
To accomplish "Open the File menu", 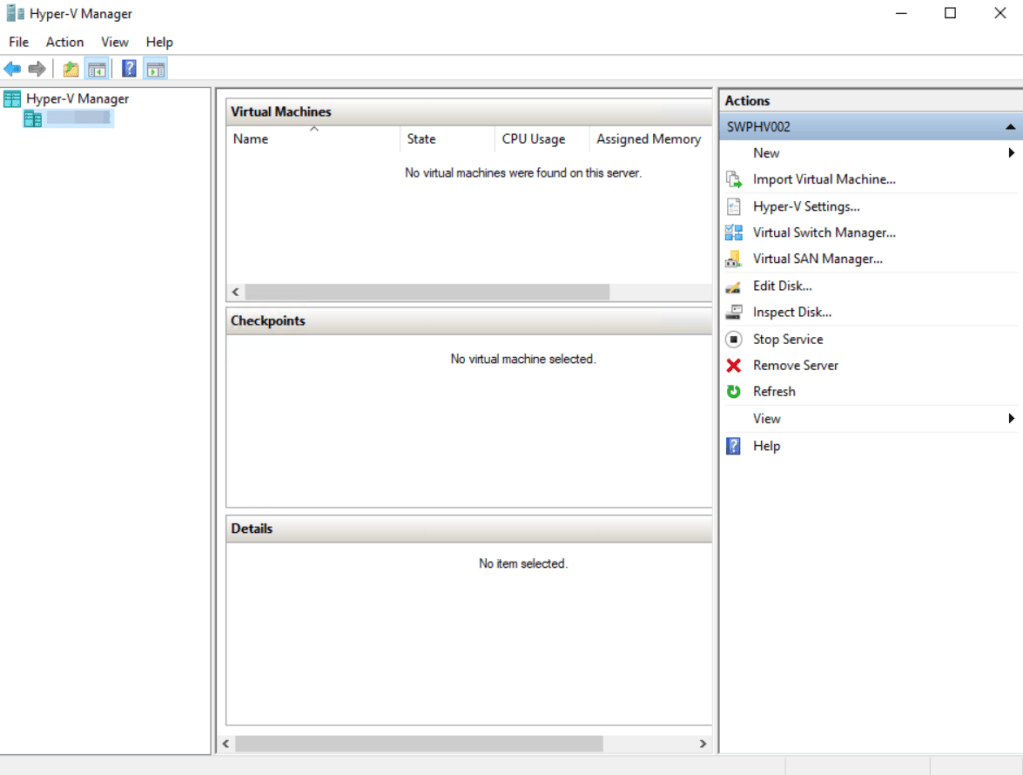I will [19, 42].
